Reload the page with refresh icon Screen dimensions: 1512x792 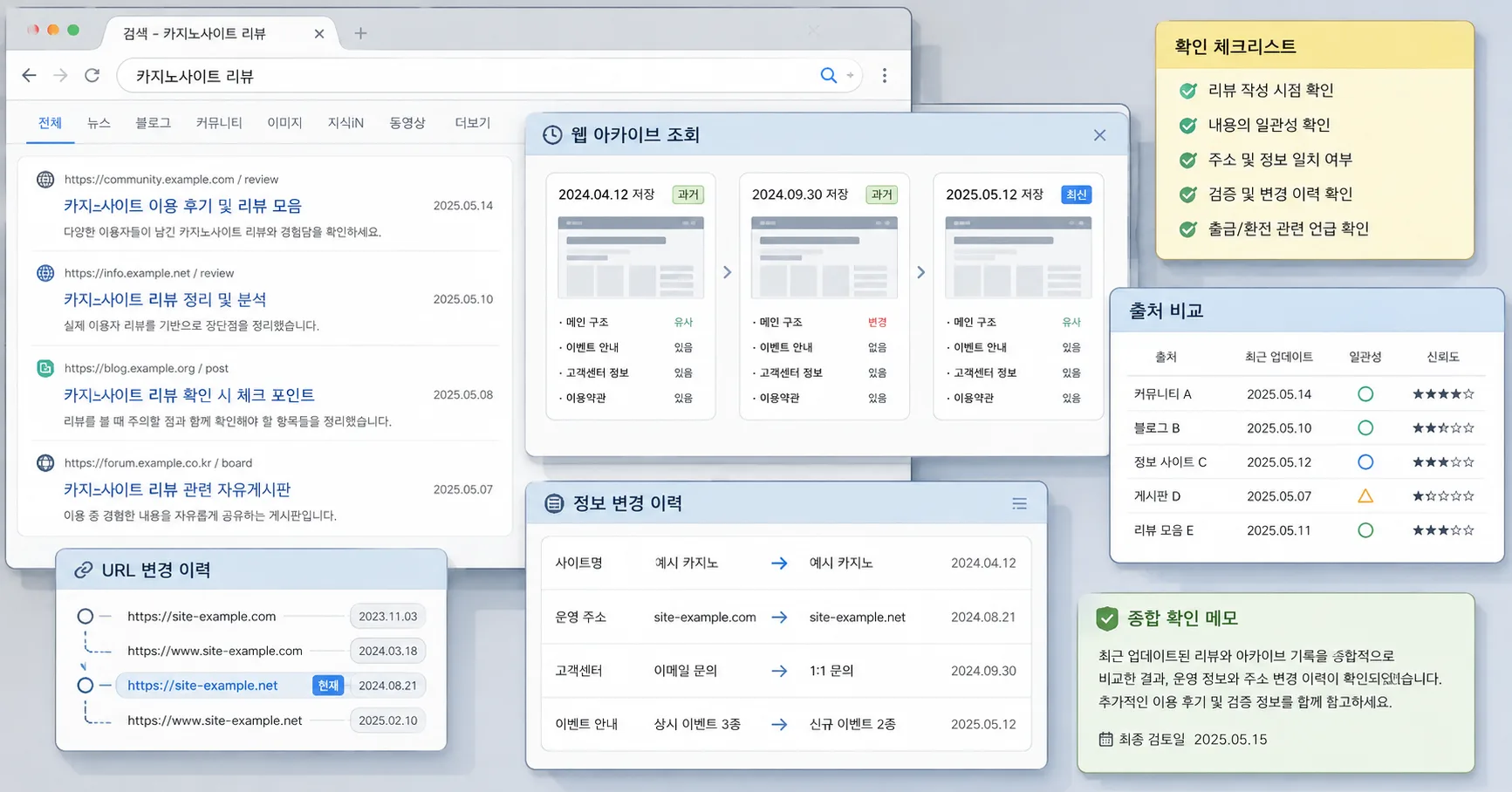92,76
